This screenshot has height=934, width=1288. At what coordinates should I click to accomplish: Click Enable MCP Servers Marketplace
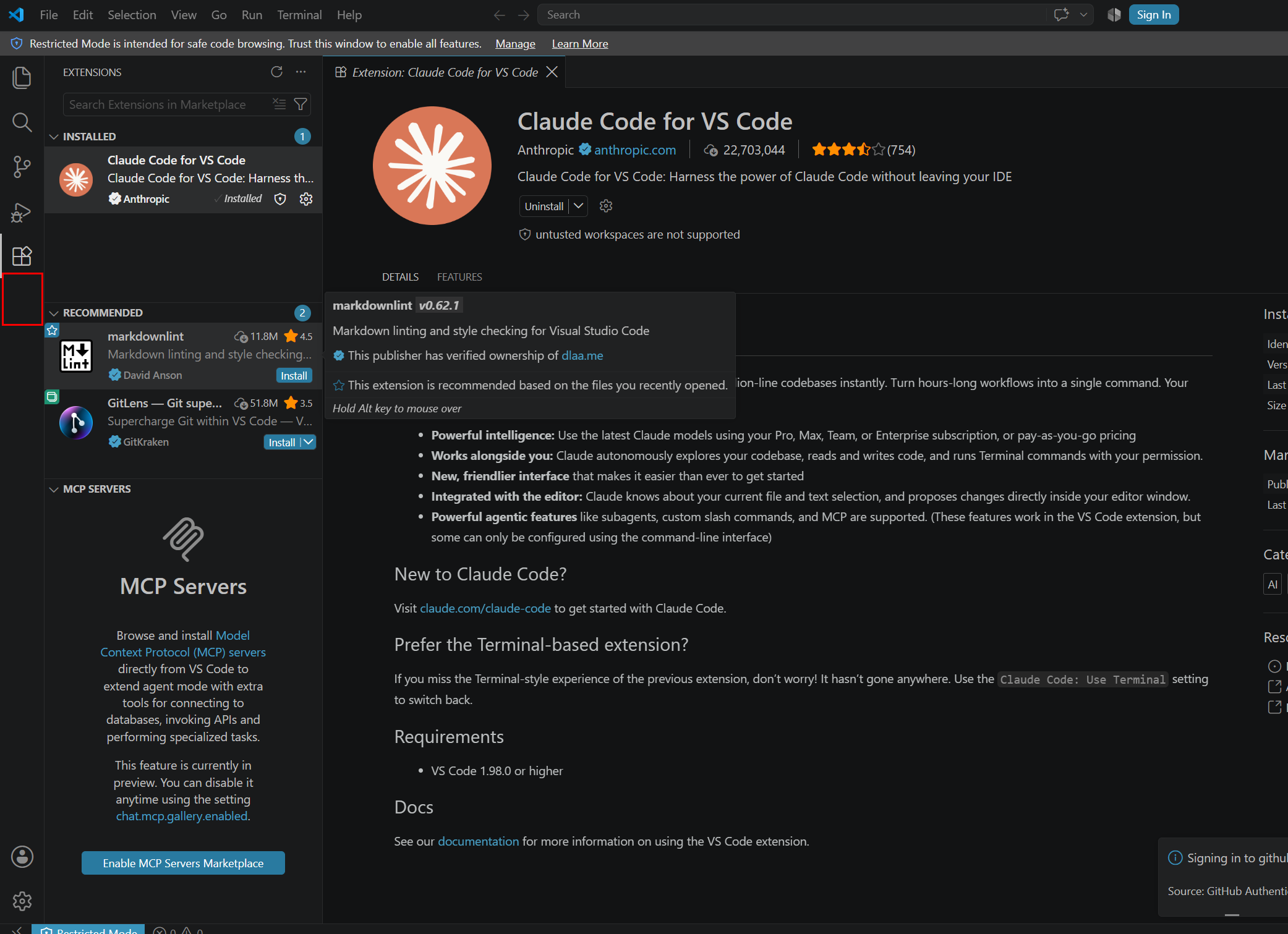click(x=183, y=863)
